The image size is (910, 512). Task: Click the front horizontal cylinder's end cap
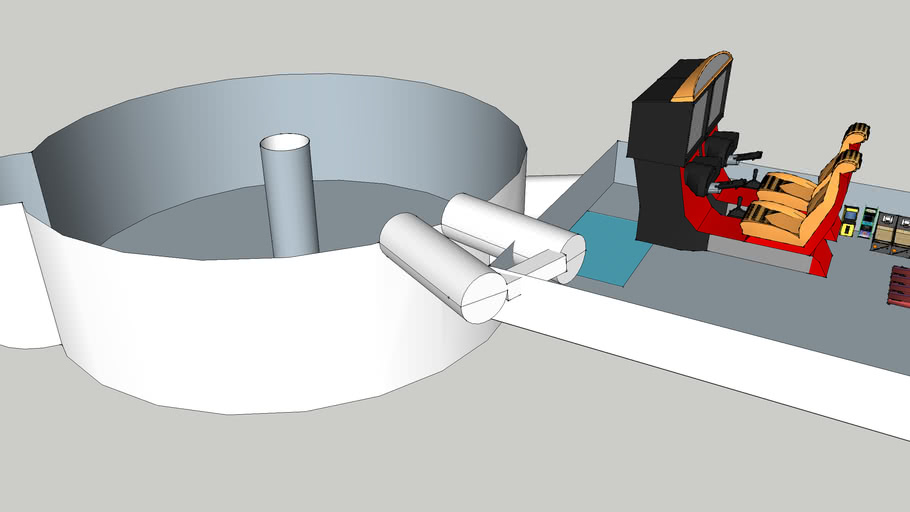tap(485, 298)
